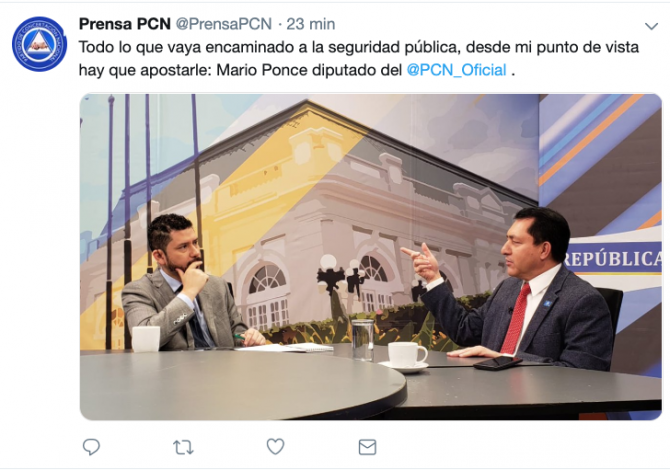
Task: Click the REPÚBLICA sign in the photo
Action: tap(613, 259)
